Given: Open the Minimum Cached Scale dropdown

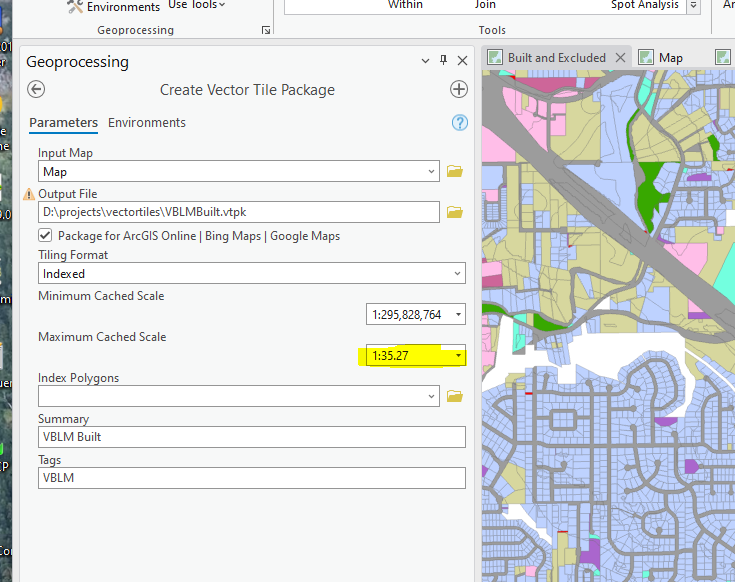Looking at the screenshot, I should (458, 315).
